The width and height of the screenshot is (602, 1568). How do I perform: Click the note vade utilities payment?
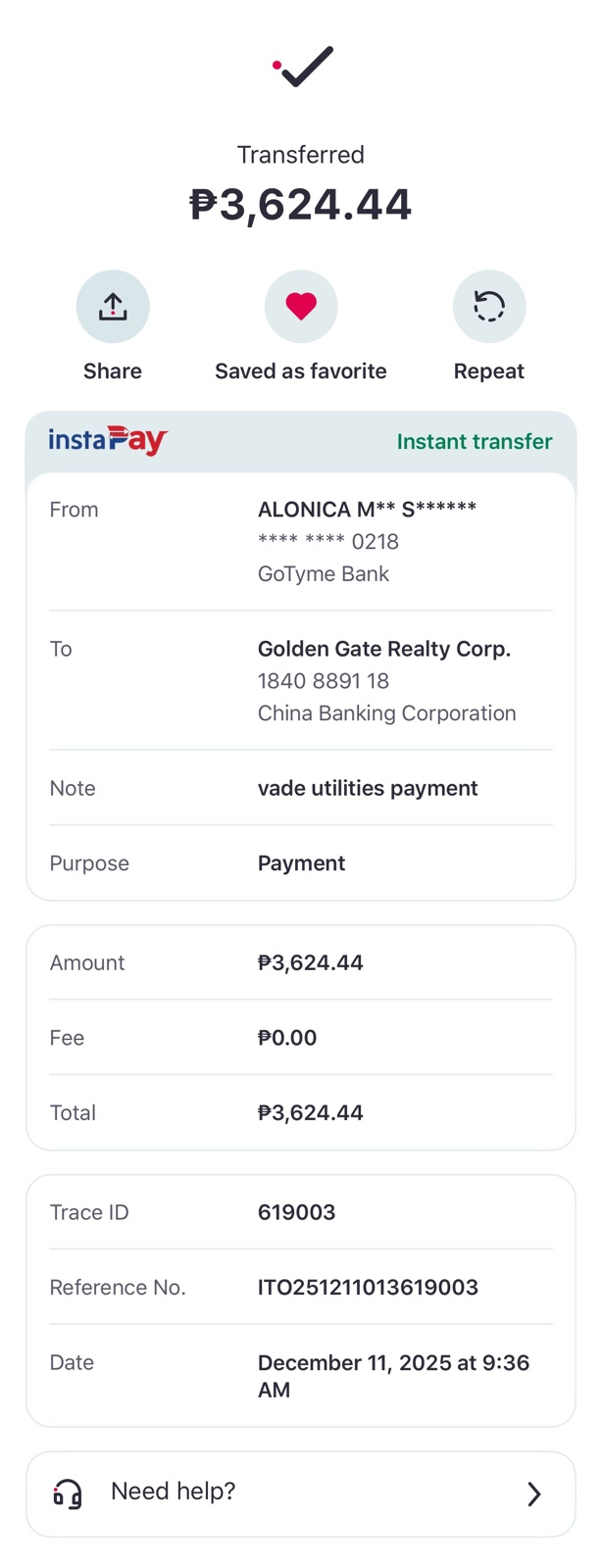368,789
